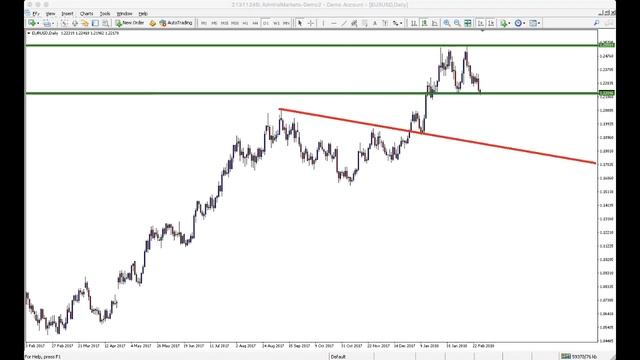Switch chart to M15 timeframe
The image size is (640, 360).
pos(224,23)
